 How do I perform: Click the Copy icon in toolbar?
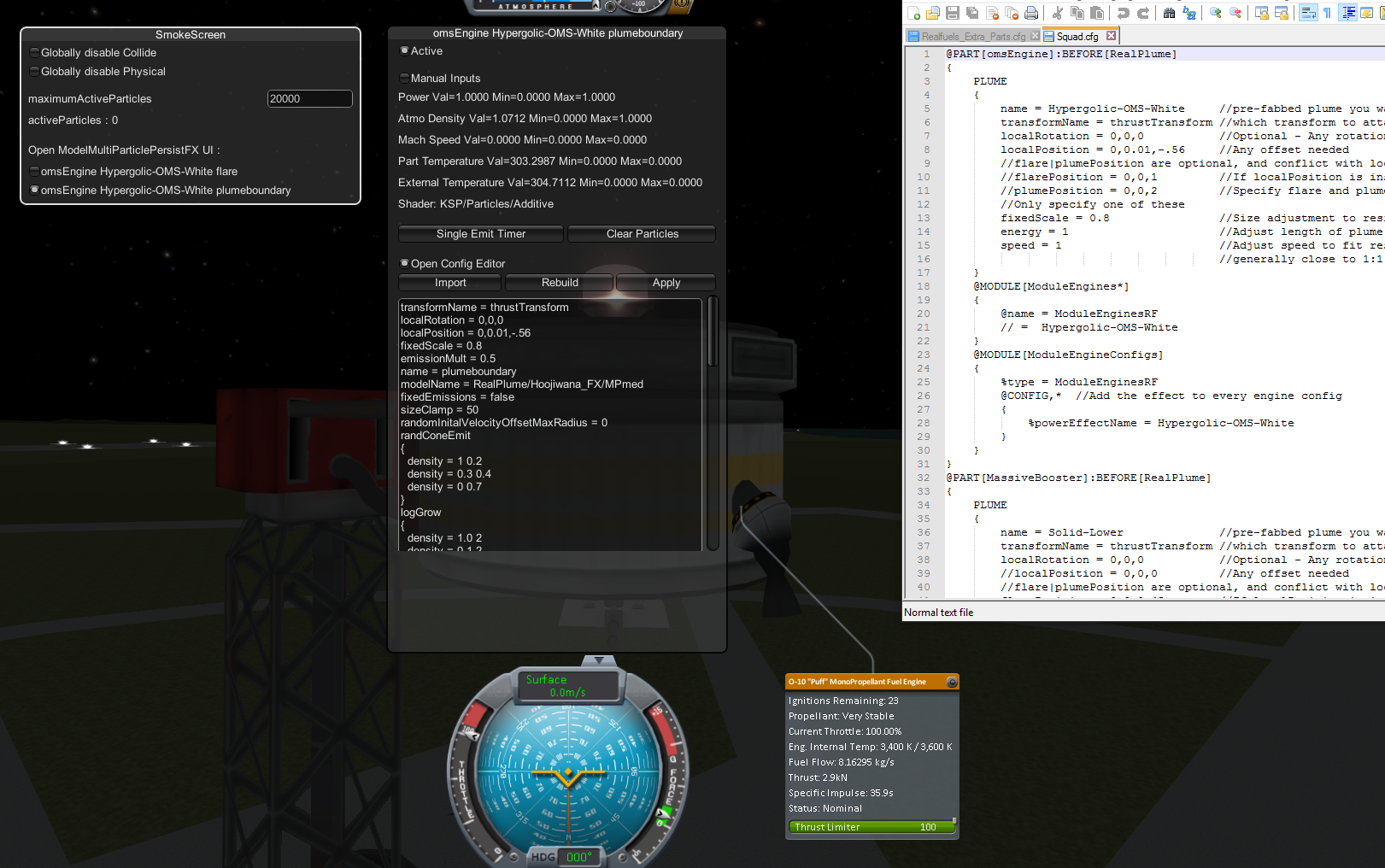click(1077, 13)
